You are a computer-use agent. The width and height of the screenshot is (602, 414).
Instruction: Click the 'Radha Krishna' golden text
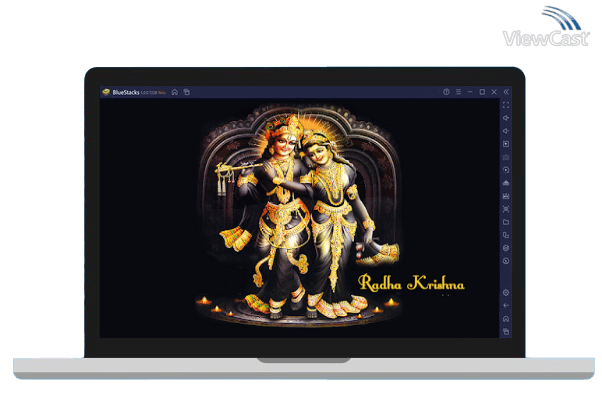pos(411,283)
